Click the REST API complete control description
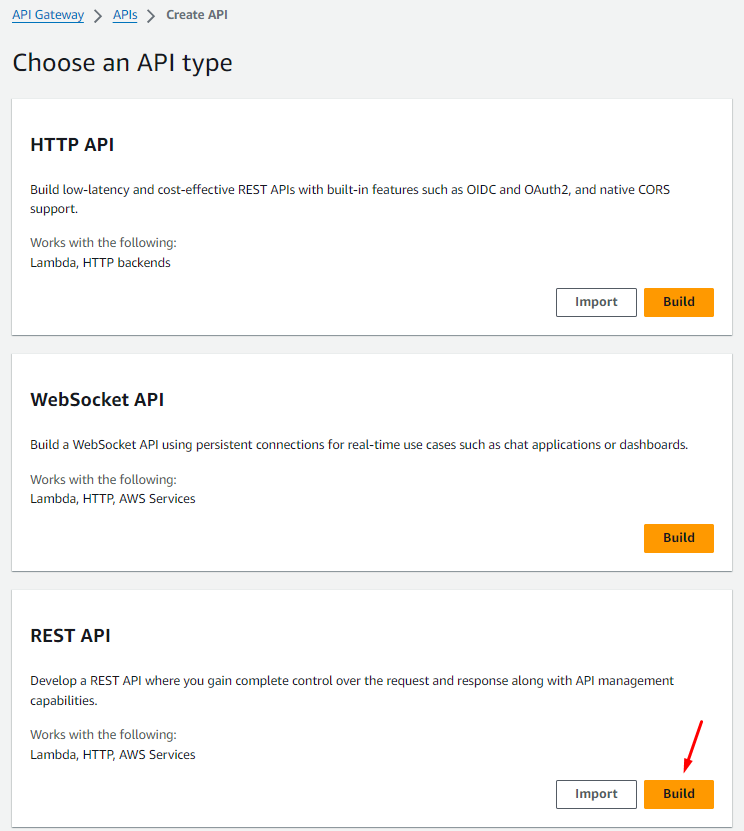Screen dimensions: 744x831 pos(352,690)
